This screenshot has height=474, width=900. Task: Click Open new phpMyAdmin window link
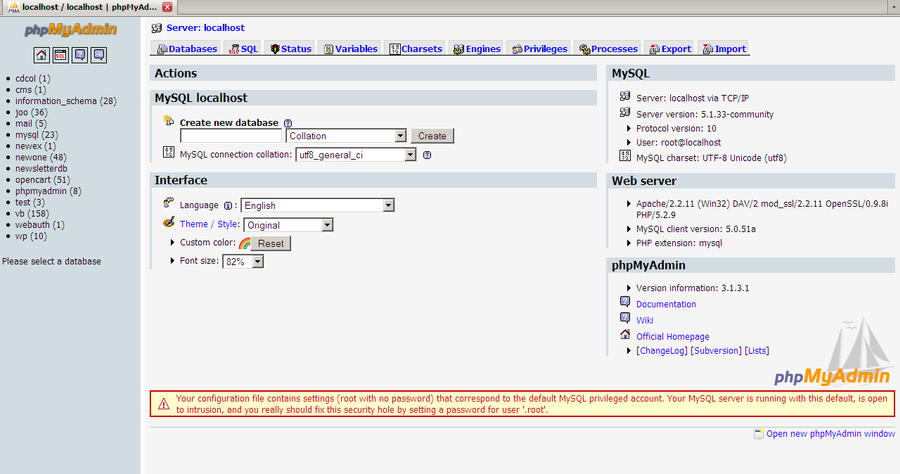(831, 434)
